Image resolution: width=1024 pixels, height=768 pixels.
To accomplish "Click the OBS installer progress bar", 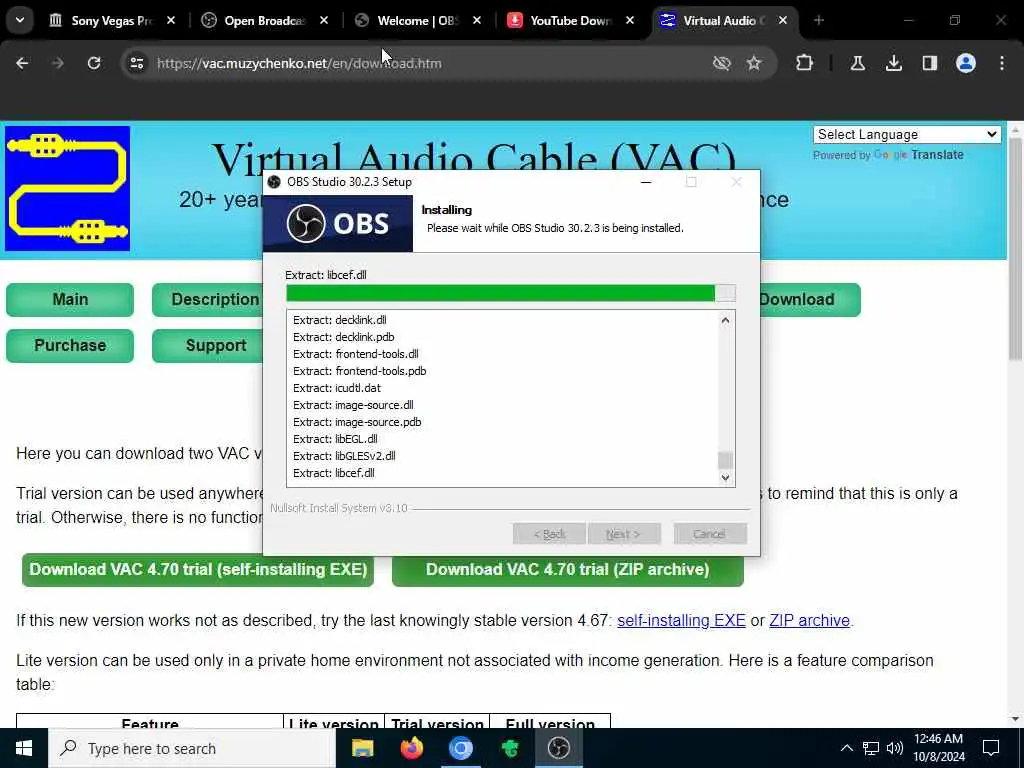I will click(511, 293).
